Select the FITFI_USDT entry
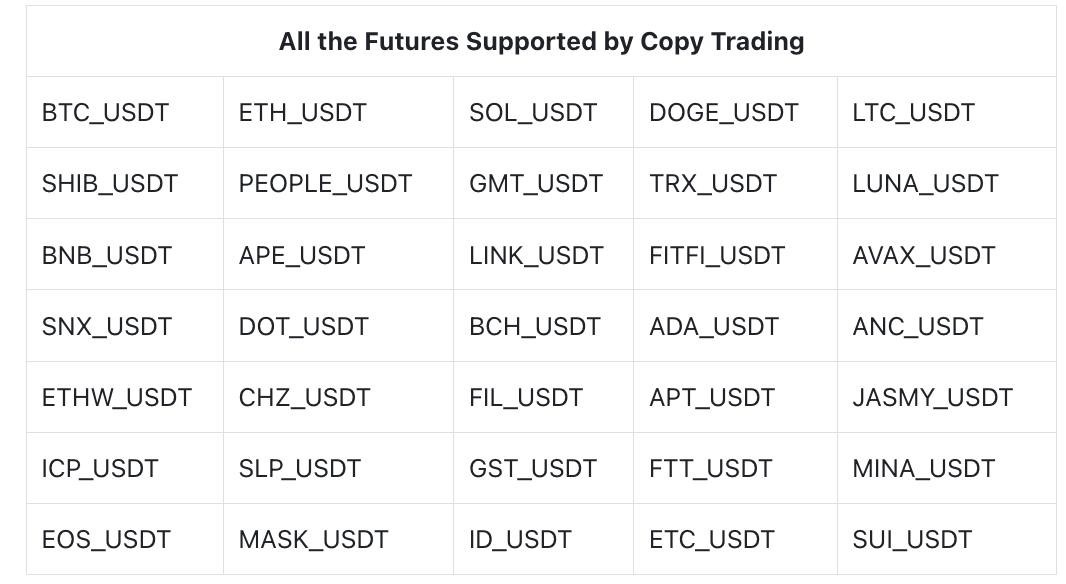The height and width of the screenshot is (584, 1066). tap(717, 255)
